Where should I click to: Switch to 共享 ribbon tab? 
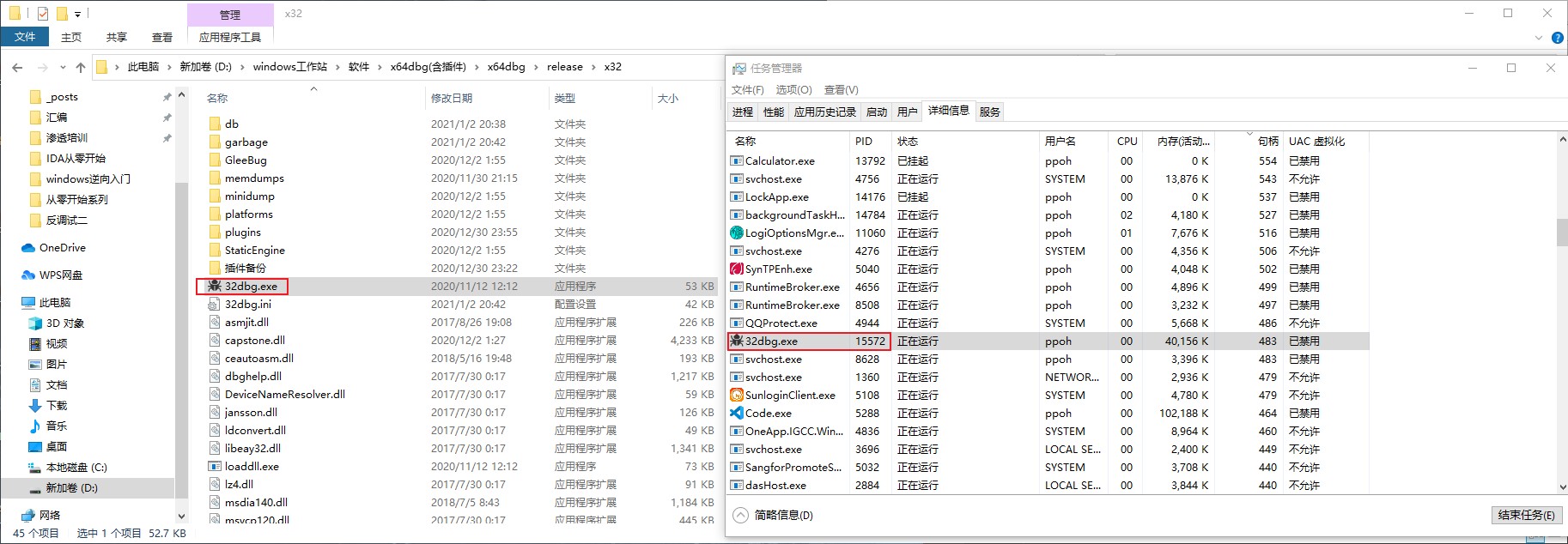point(117,37)
